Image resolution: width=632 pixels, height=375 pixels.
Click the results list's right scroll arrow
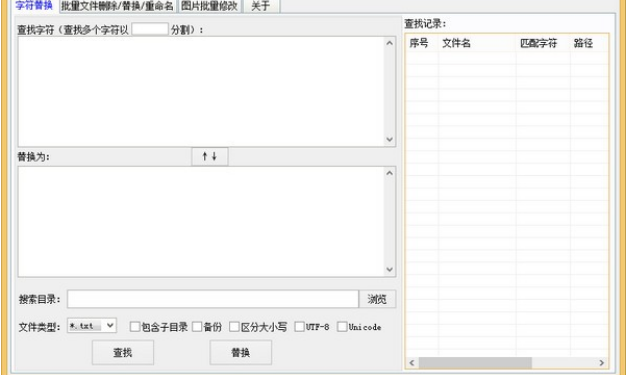[601, 363]
